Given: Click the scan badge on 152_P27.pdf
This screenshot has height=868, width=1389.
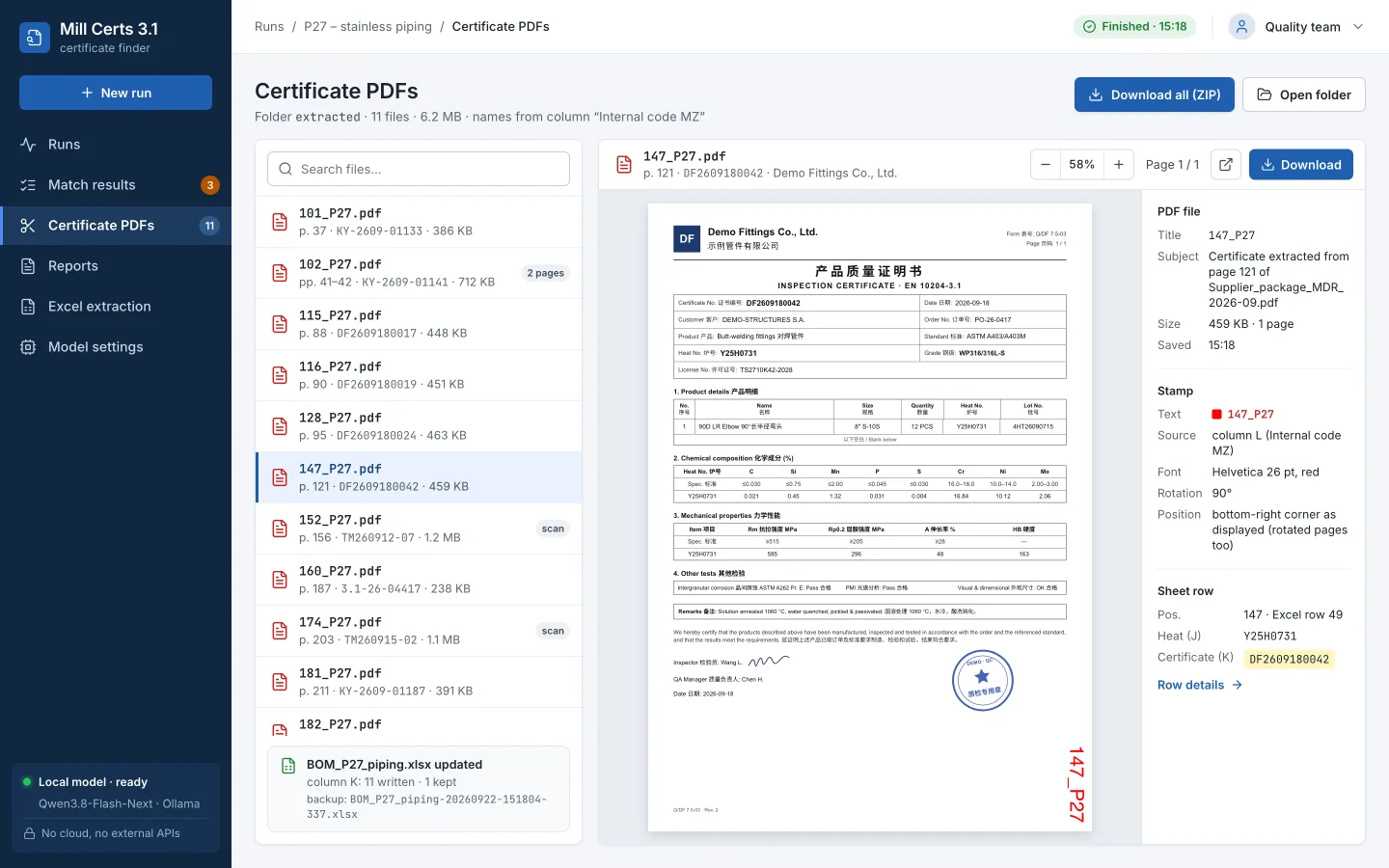Looking at the screenshot, I should [x=553, y=529].
